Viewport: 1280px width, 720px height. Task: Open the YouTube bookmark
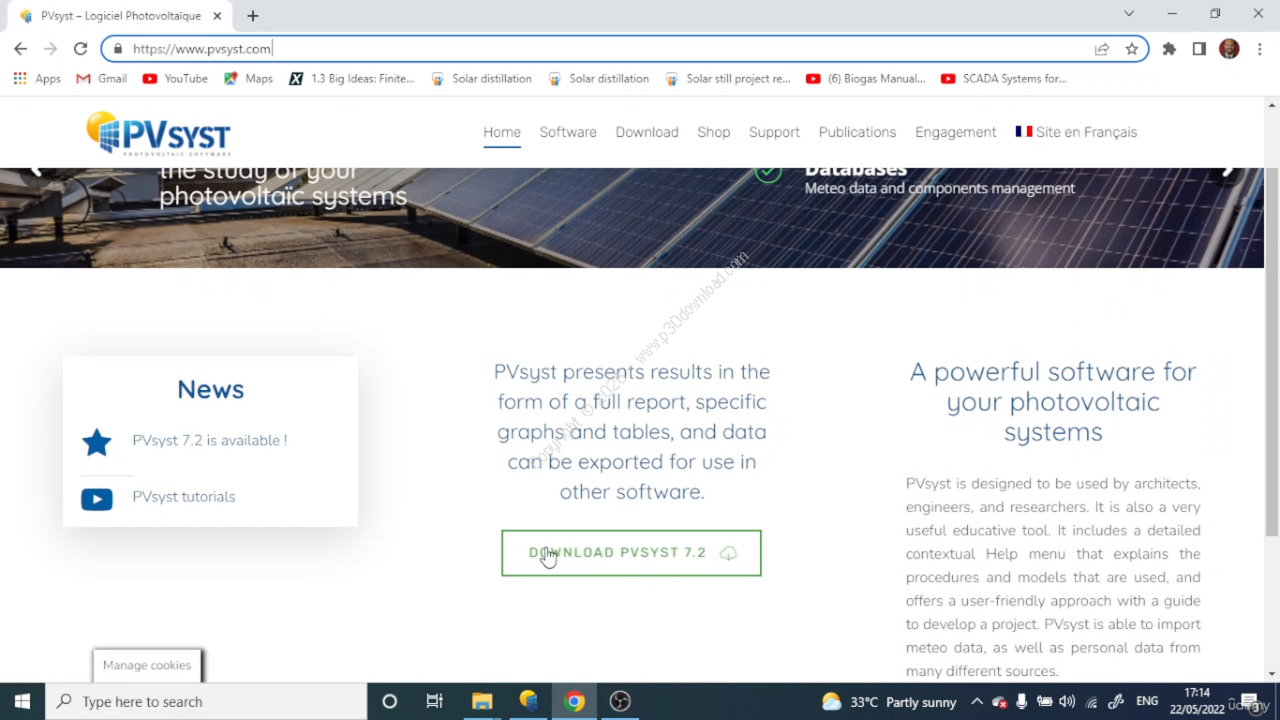pyautogui.click(x=175, y=79)
